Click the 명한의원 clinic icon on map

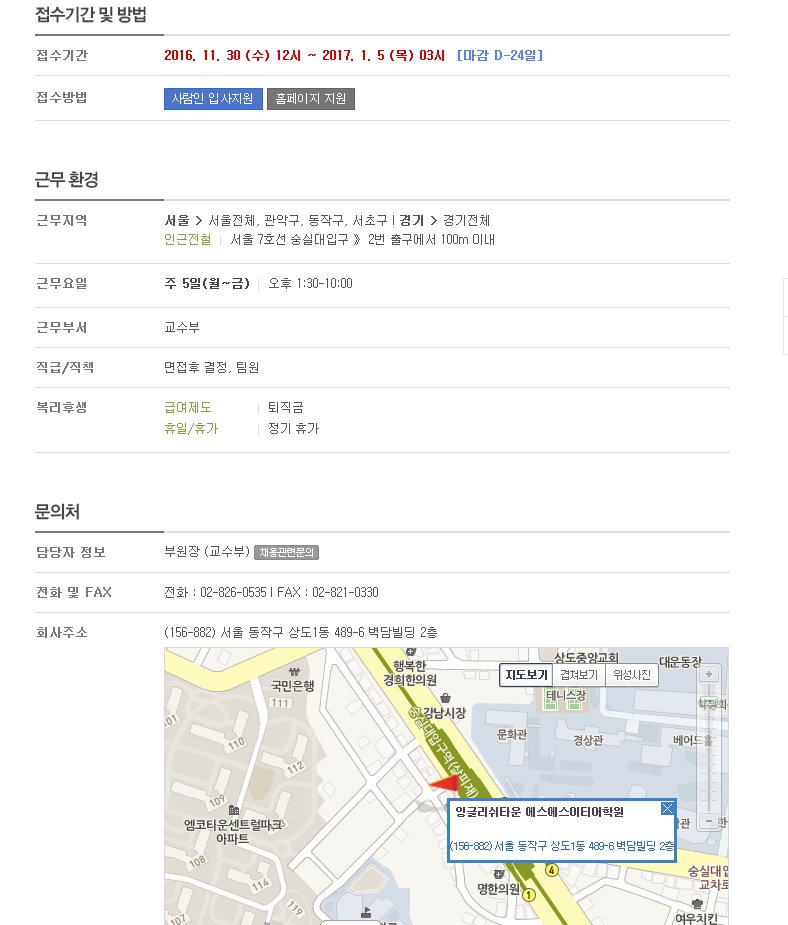tap(499, 874)
